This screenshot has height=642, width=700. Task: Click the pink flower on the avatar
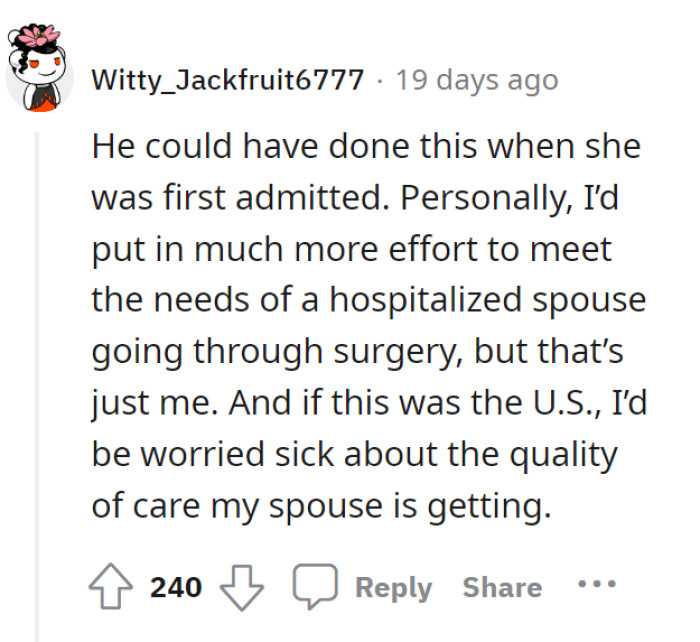click(39, 42)
